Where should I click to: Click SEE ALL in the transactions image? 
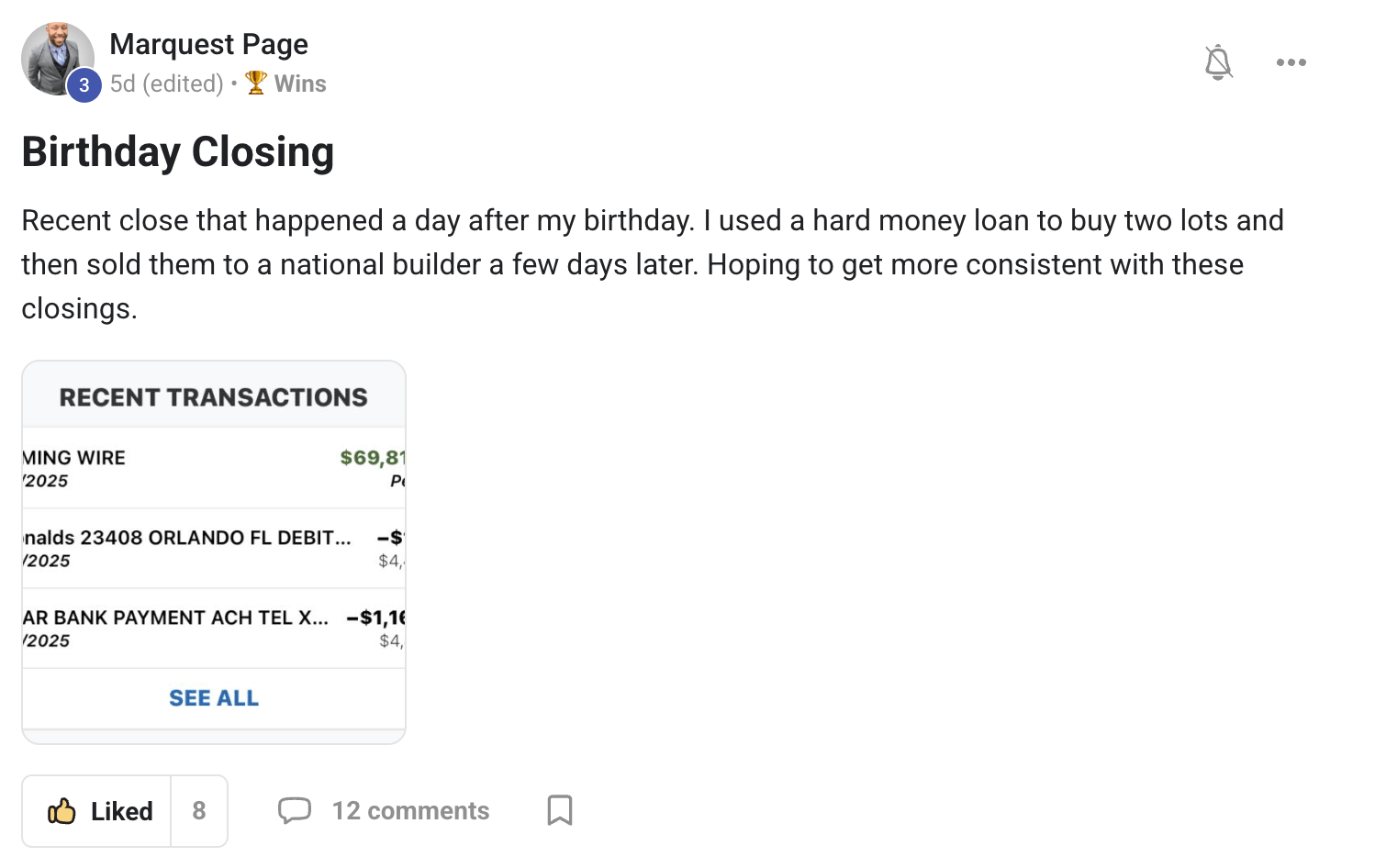click(214, 698)
